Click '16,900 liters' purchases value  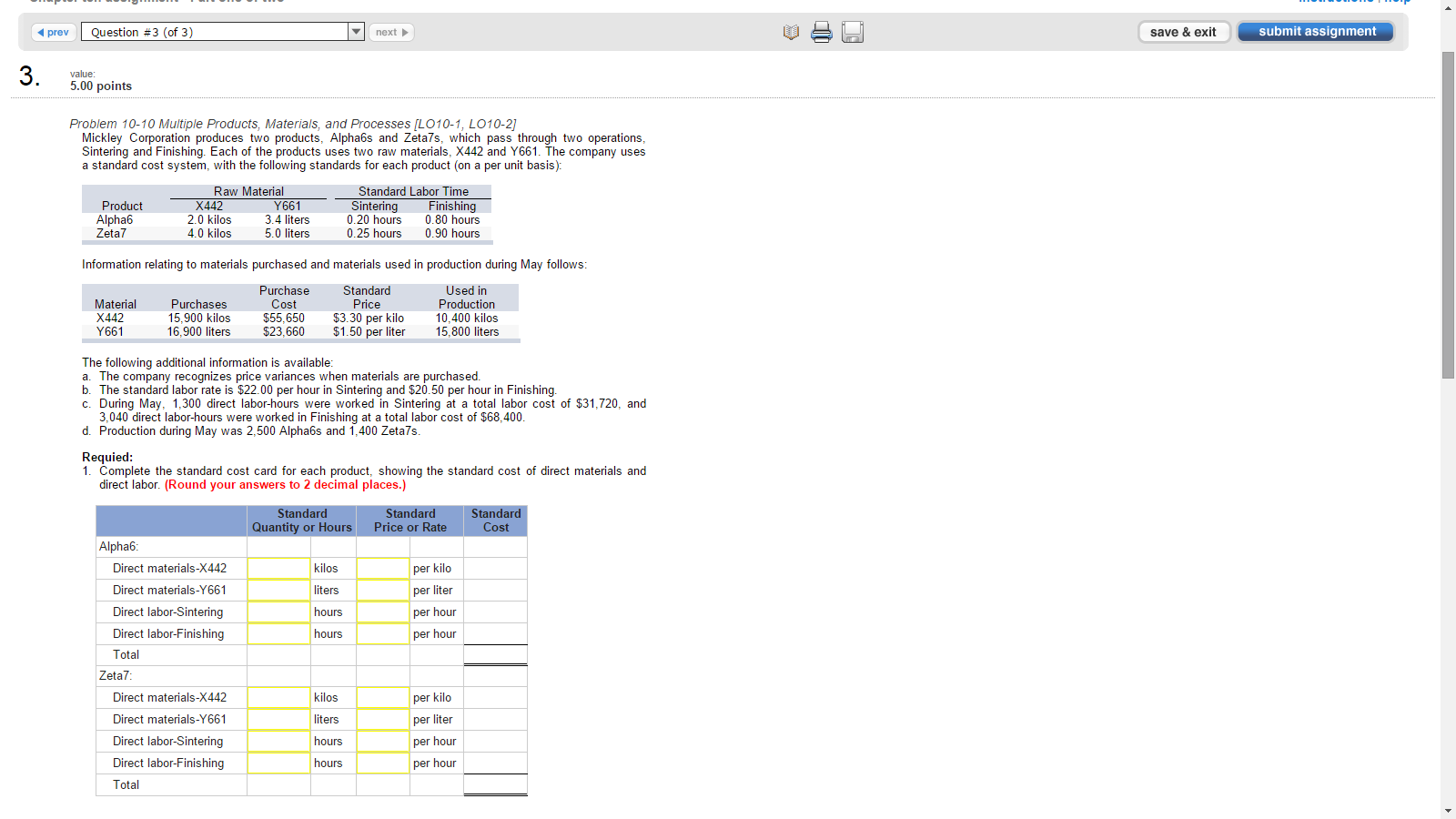pyautogui.click(x=198, y=332)
